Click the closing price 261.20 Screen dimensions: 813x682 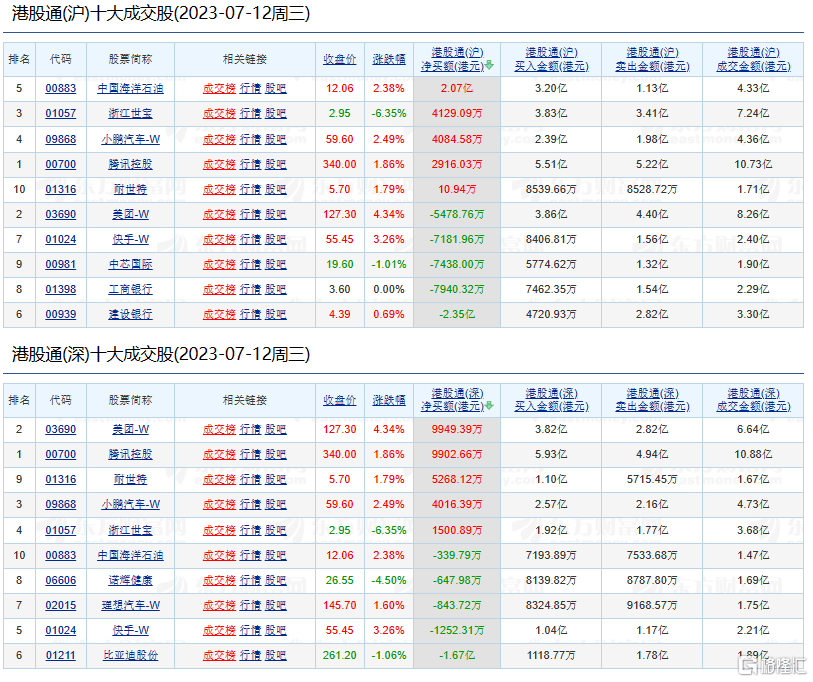click(x=340, y=656)
